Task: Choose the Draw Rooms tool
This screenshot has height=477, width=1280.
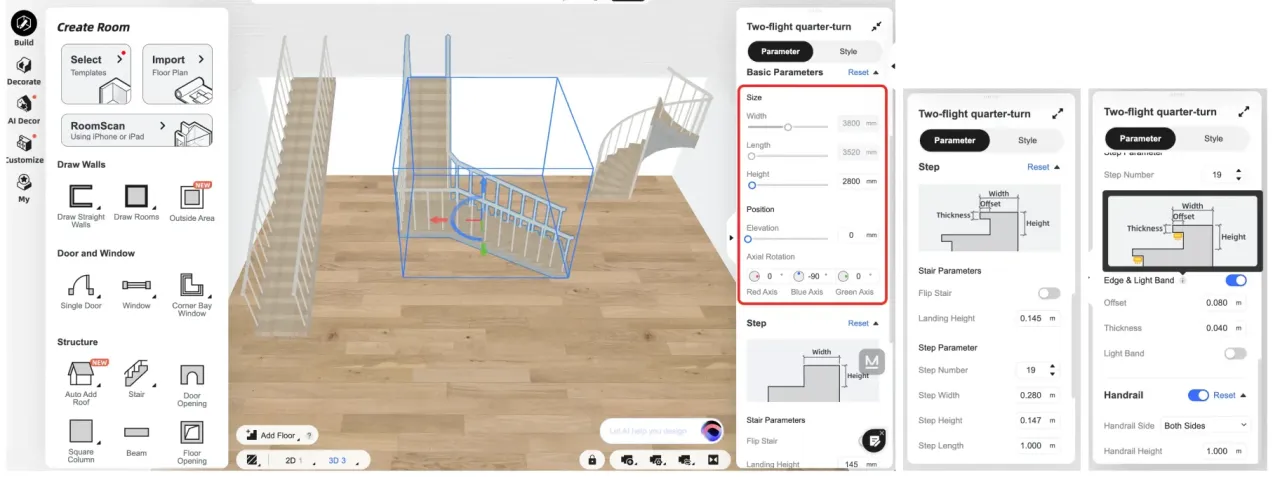Action: (136, 197)
